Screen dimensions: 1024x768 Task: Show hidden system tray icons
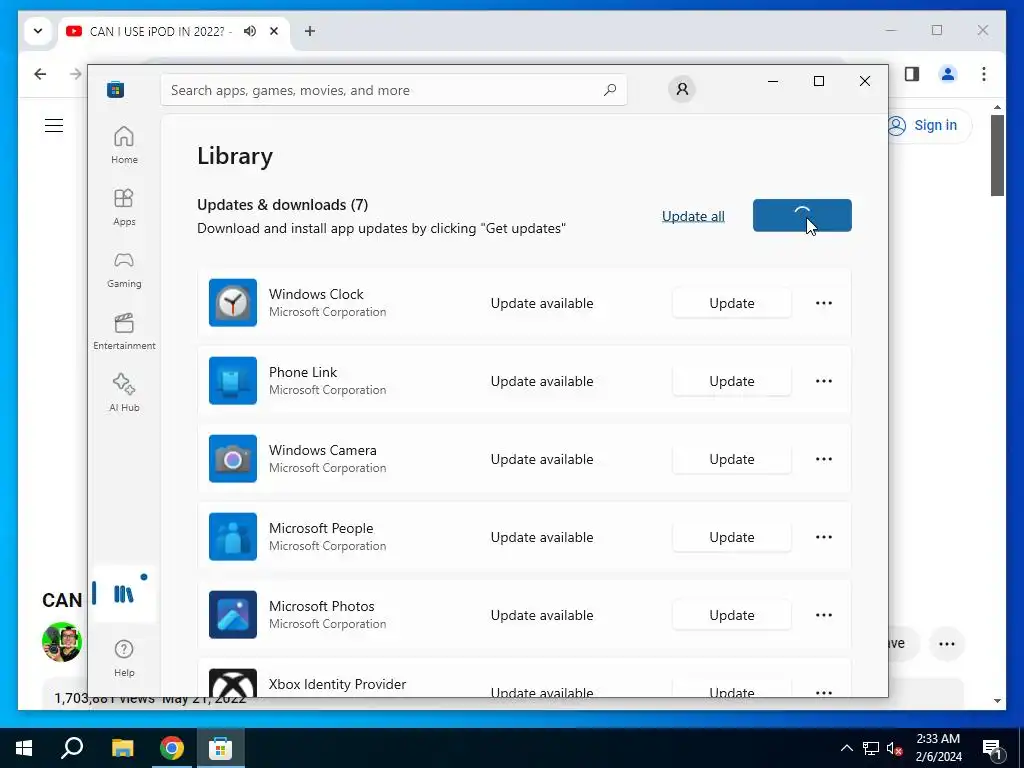point(846,748)
